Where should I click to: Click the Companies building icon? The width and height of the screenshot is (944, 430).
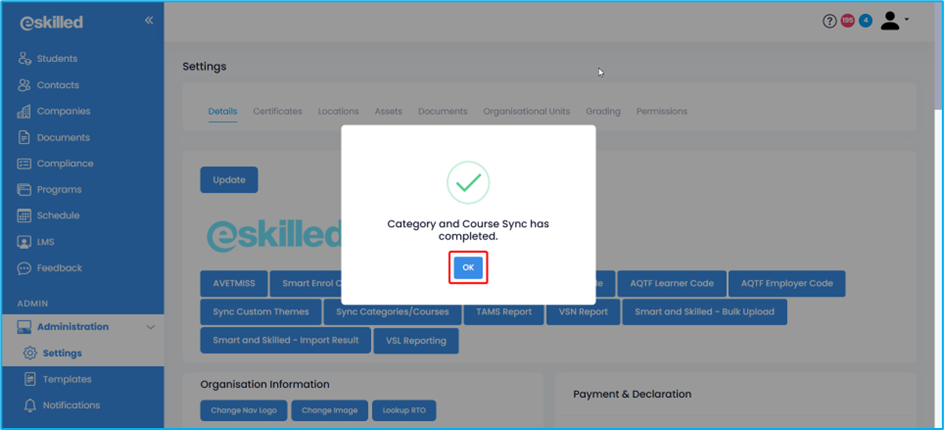point(25,111)
